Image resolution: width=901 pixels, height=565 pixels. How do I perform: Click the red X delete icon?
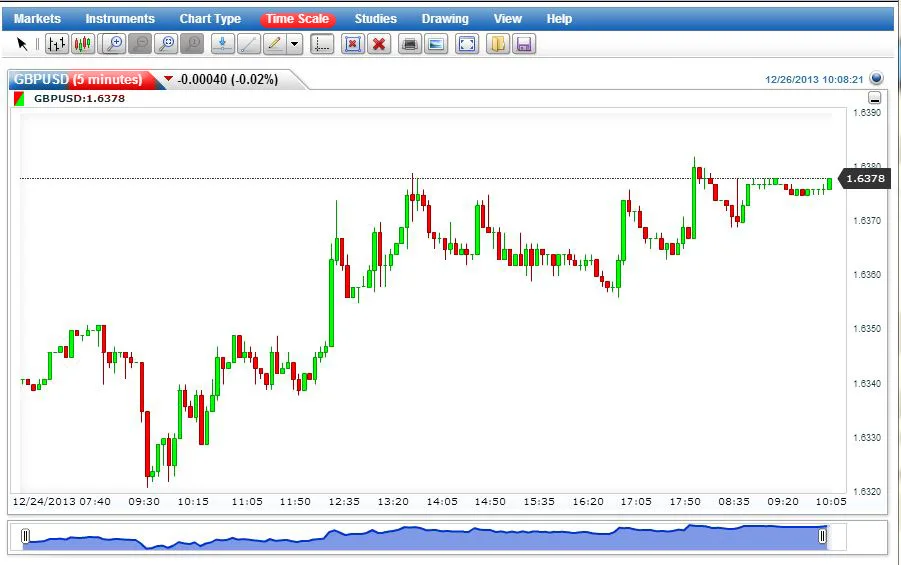pos(378,44)
